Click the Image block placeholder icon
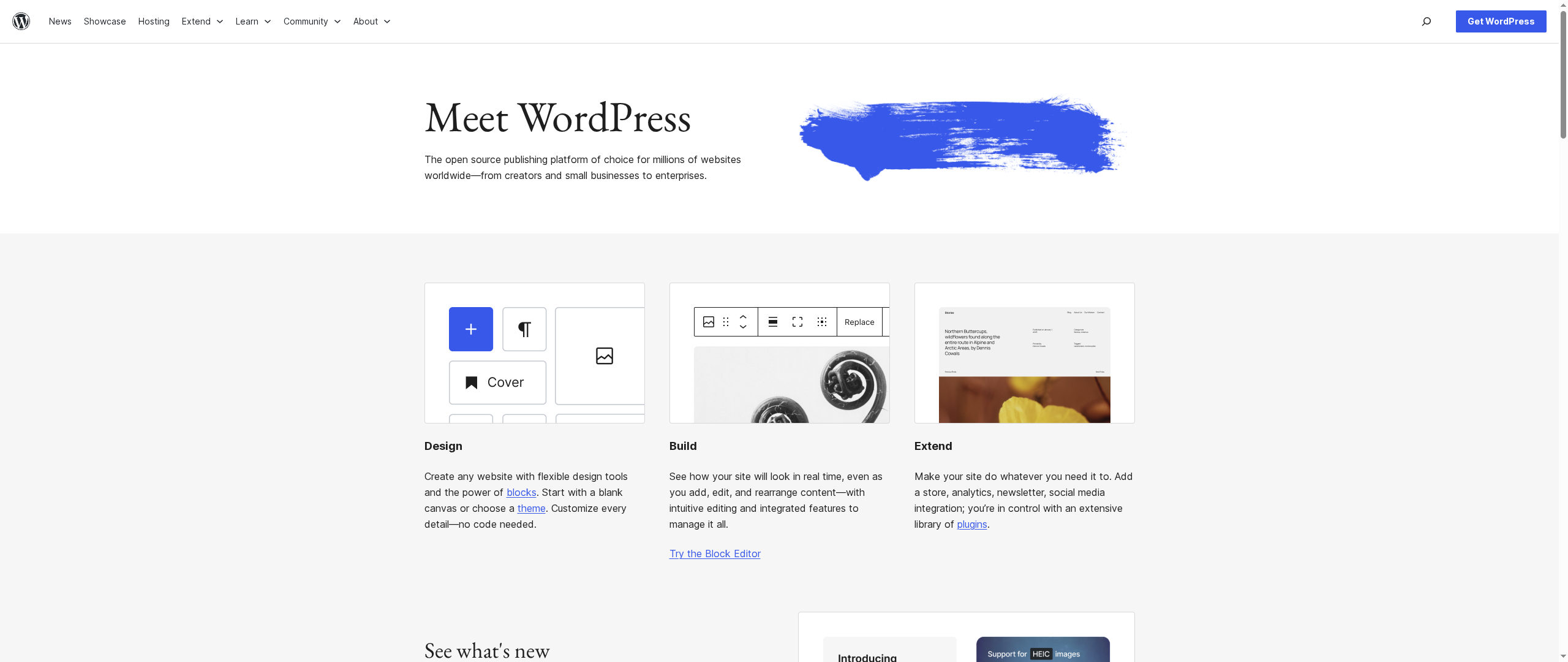This screenshot has height=662, width=1568. (x=605, y=356)
